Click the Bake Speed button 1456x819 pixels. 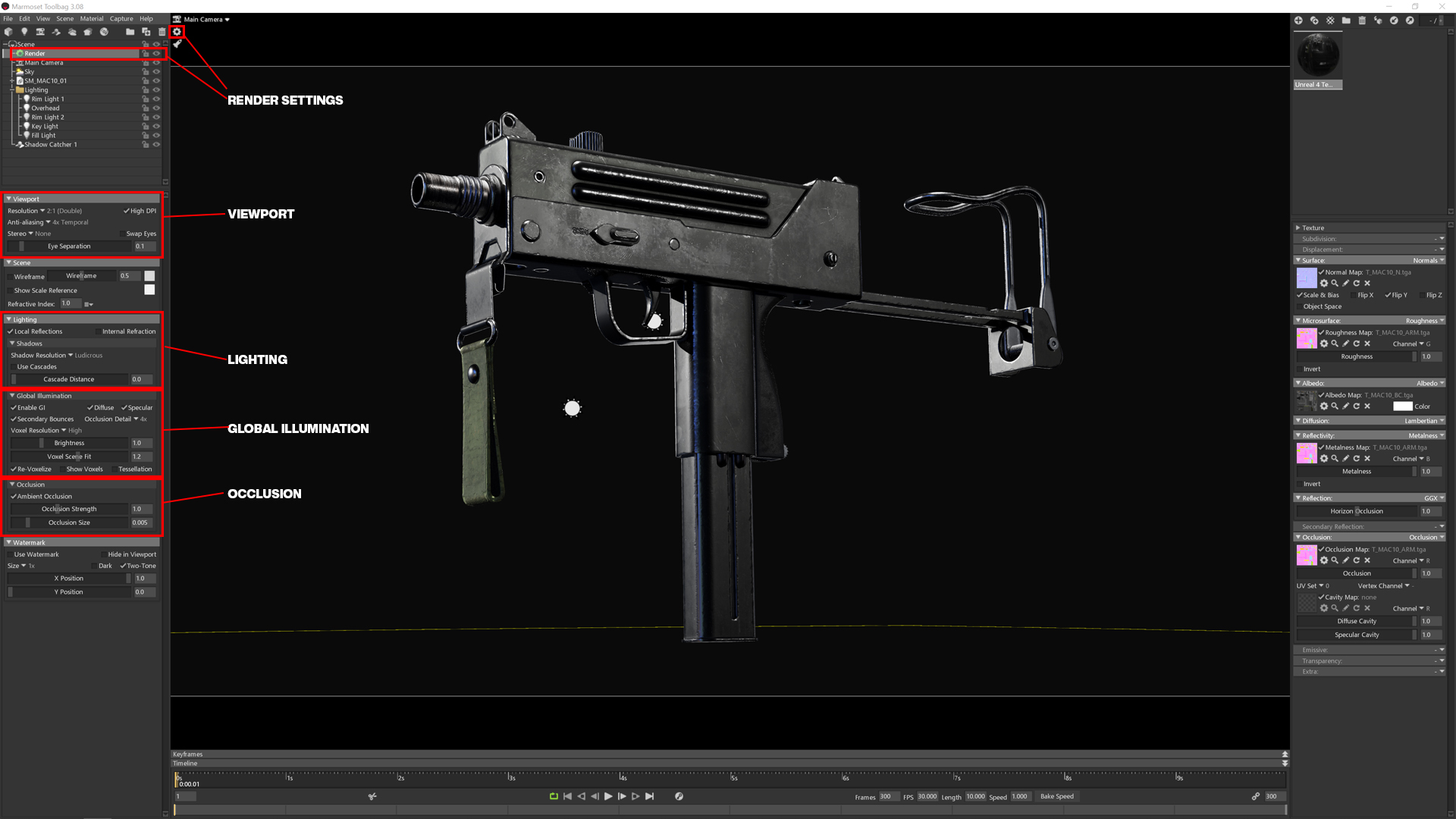point(1057,796)
